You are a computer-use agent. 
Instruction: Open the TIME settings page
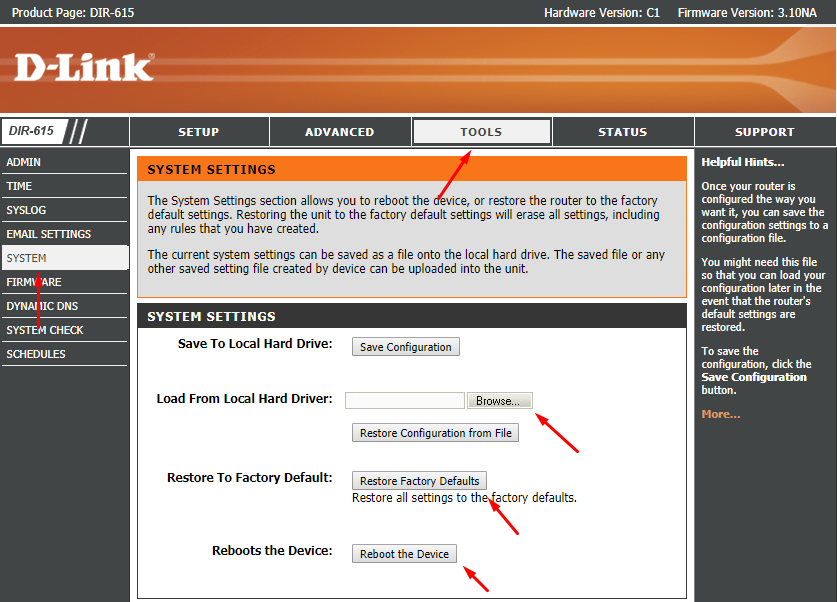[x=64, y=186]
